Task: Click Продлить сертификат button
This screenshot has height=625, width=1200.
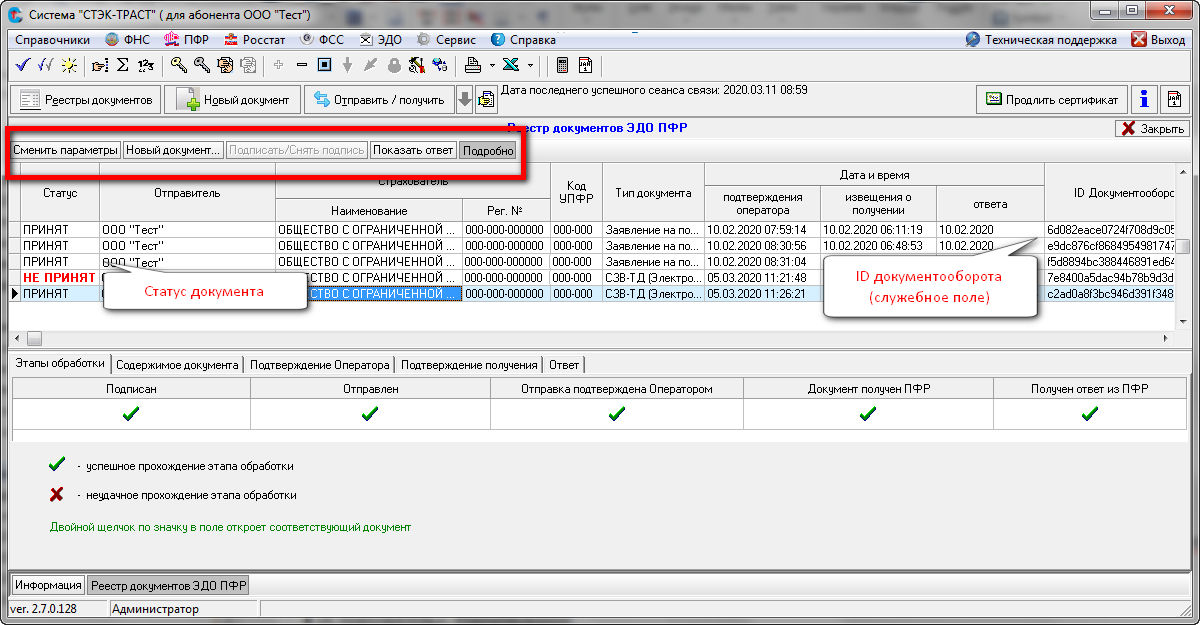Action: [1052, 99]
